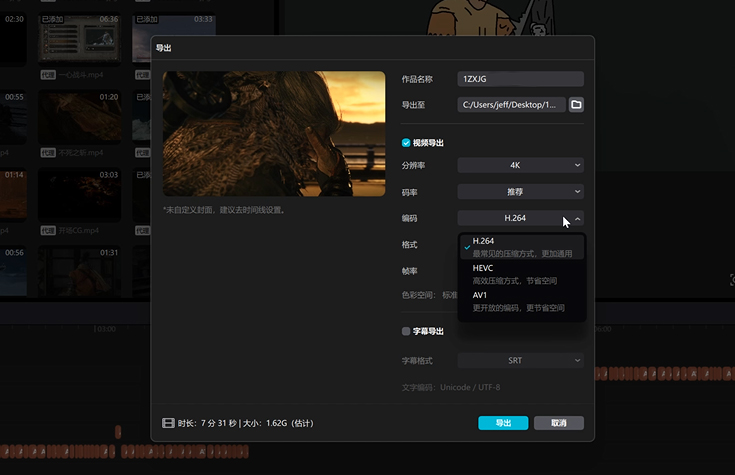Viewport: 735px width, 475px height.
Task: Click the export cover preview image
Action: coord(274,134)
